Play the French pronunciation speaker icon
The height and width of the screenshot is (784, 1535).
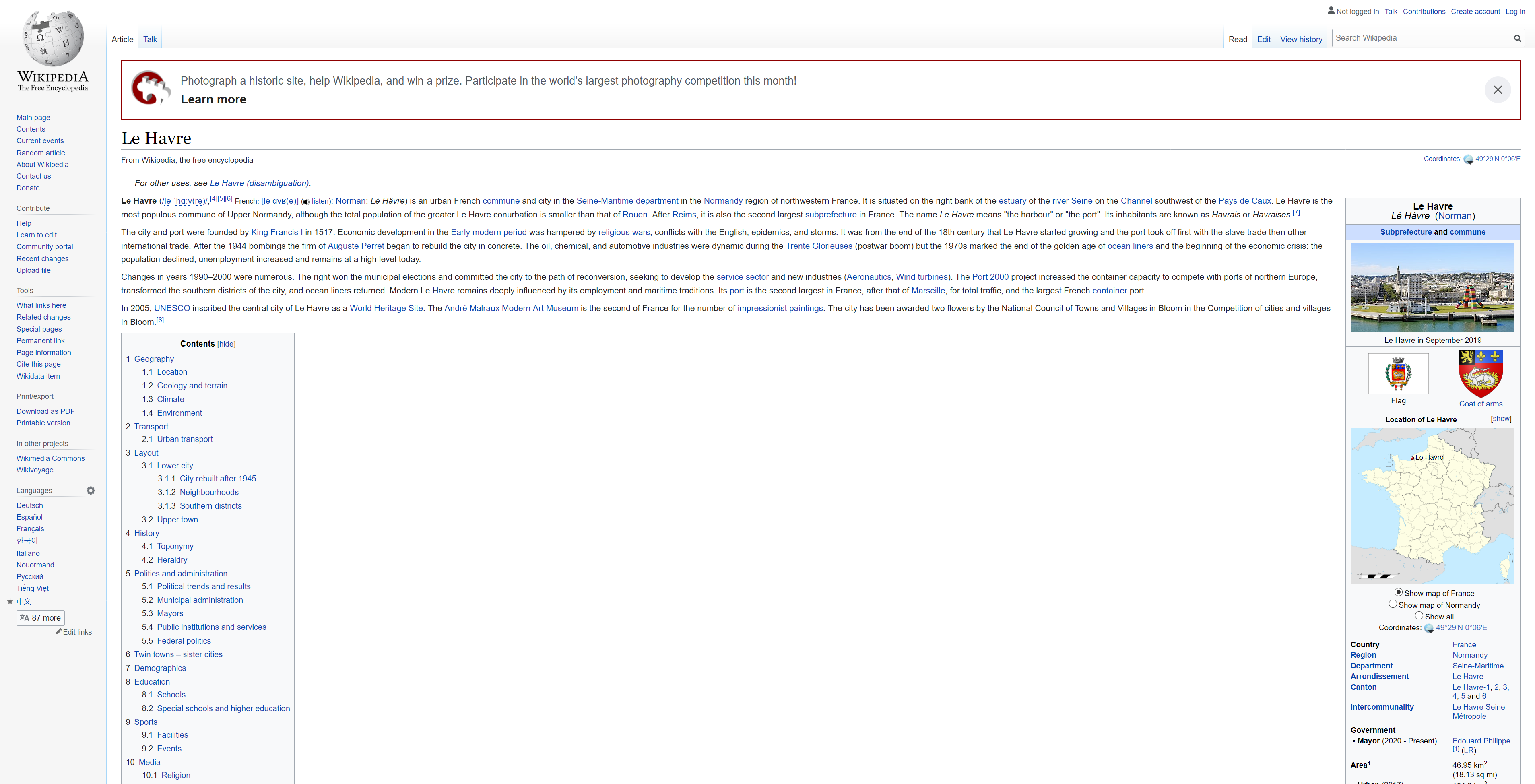[x=306, y=202]
